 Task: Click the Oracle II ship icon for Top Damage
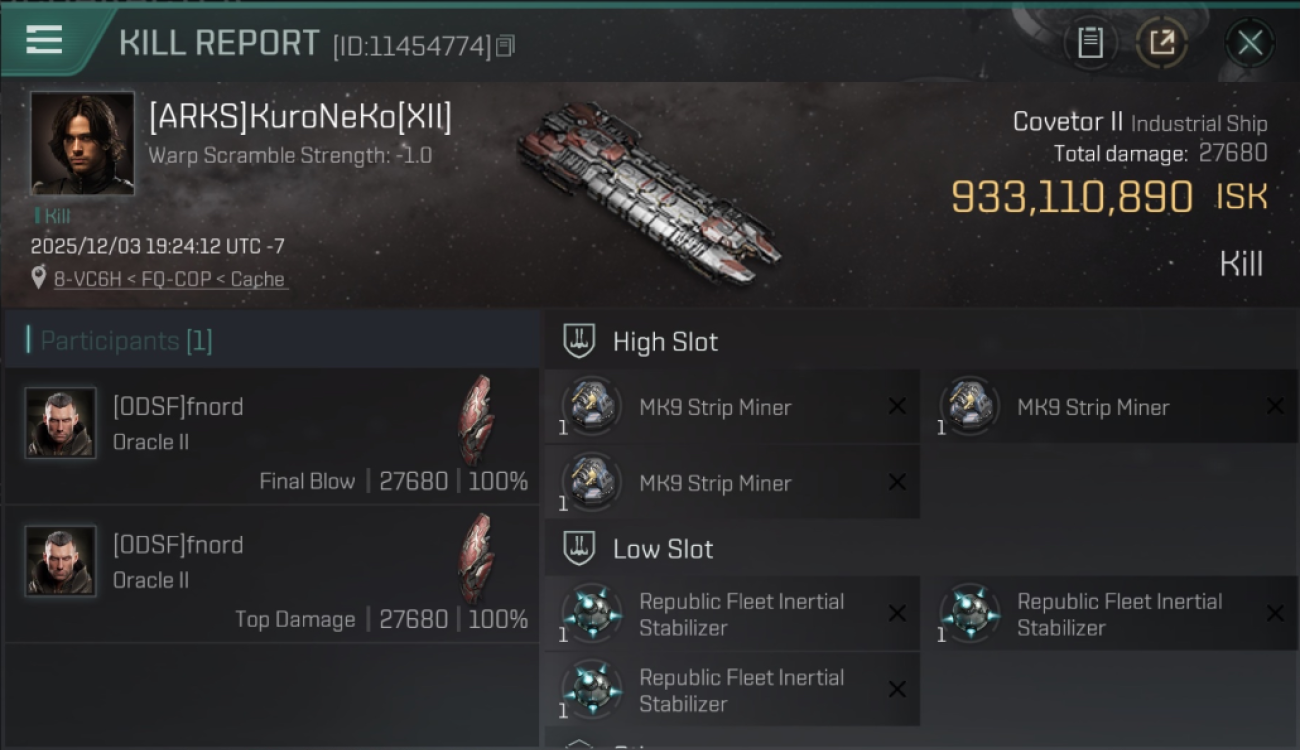(476, 558)
